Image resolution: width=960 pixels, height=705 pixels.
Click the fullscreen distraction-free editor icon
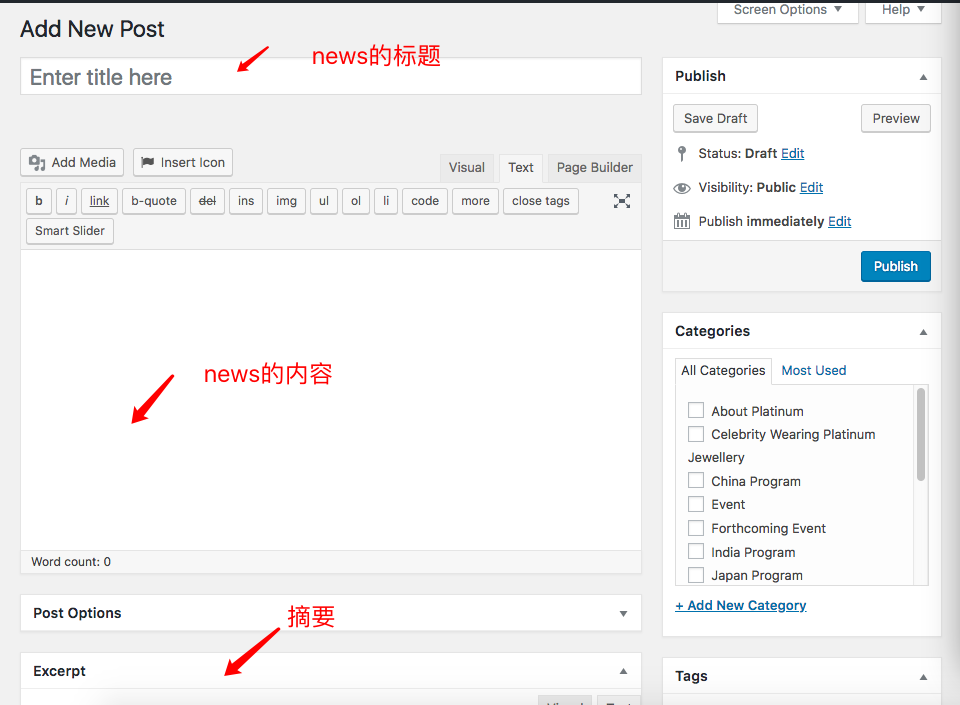point(621,201)
